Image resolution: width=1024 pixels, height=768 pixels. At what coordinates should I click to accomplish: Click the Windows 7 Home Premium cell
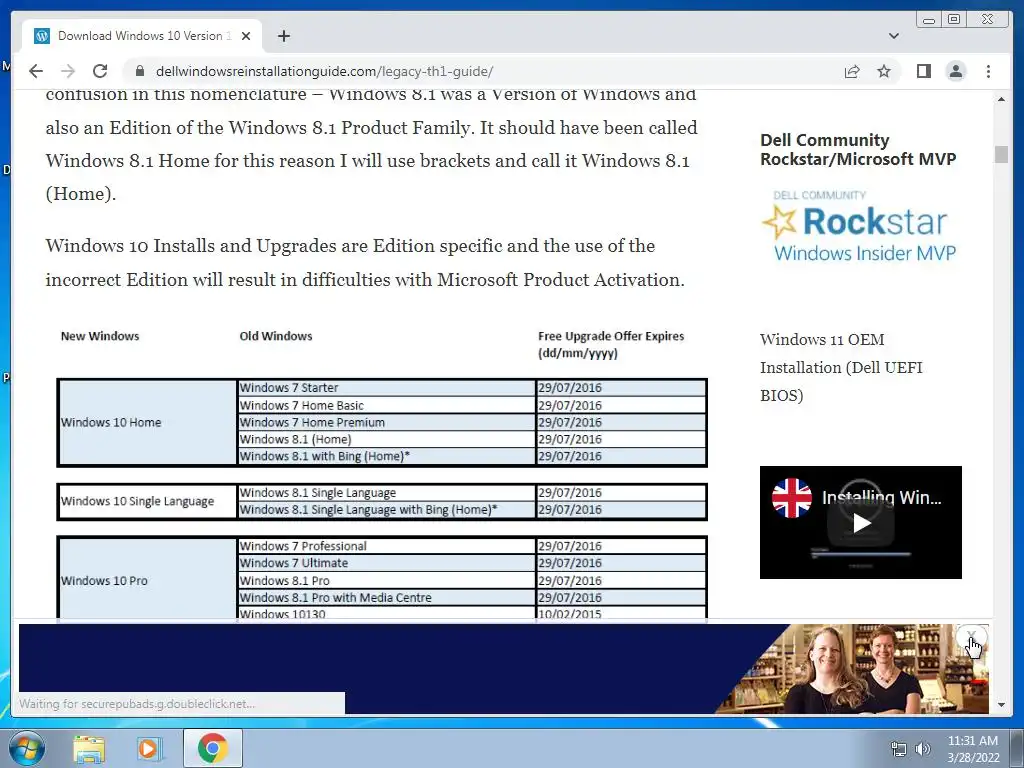[x=387, y=422]
